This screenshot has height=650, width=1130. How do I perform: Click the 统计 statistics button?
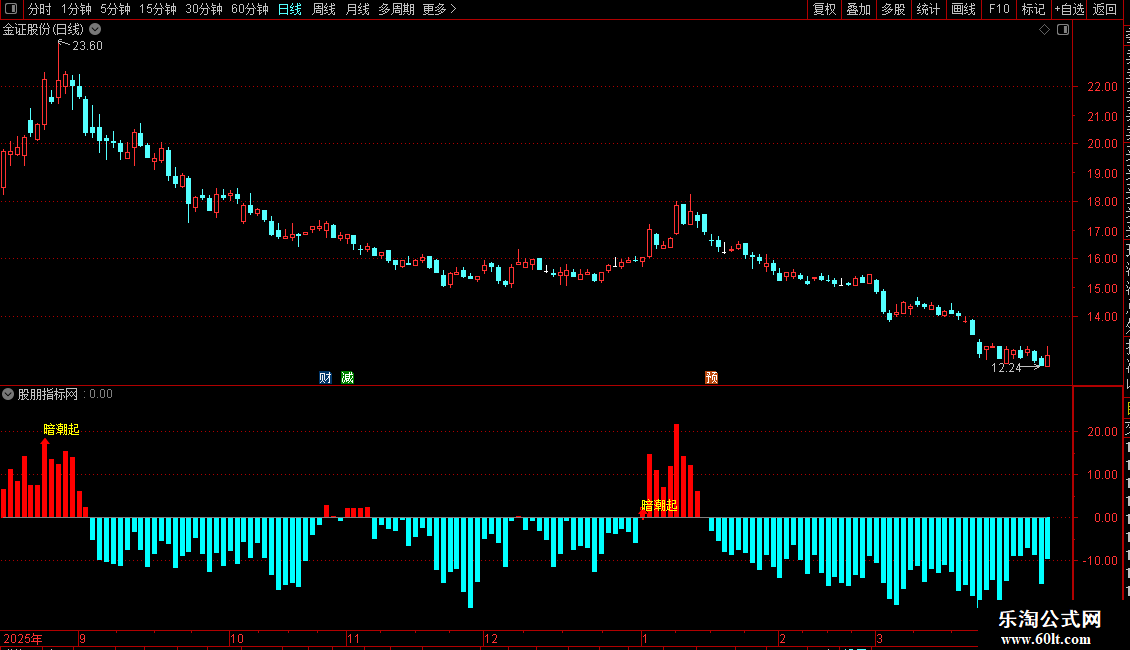point(927,9)
